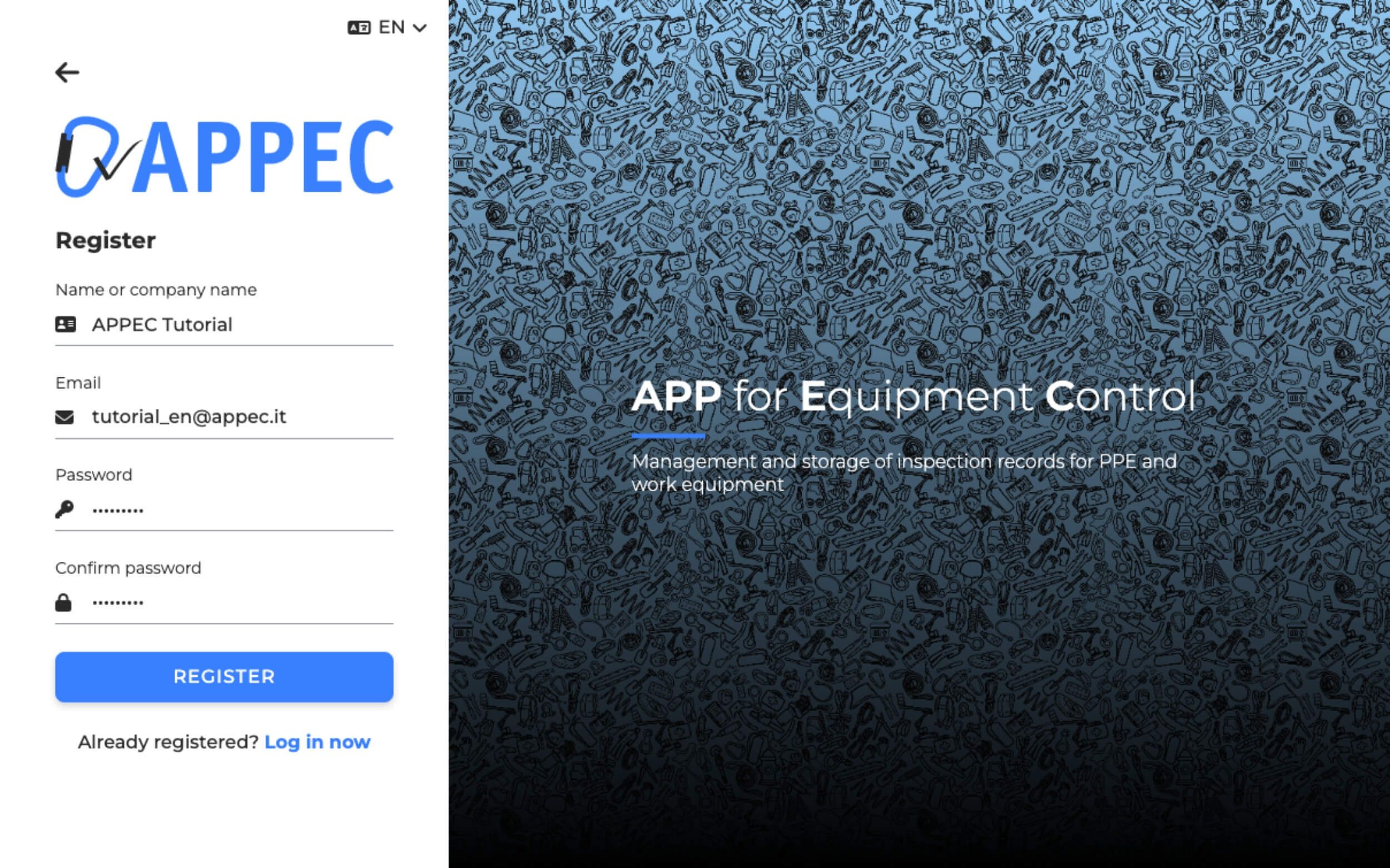Click the Log in now link
Image resolution: width=1390 pixels, height=868 pixels.
317,741
